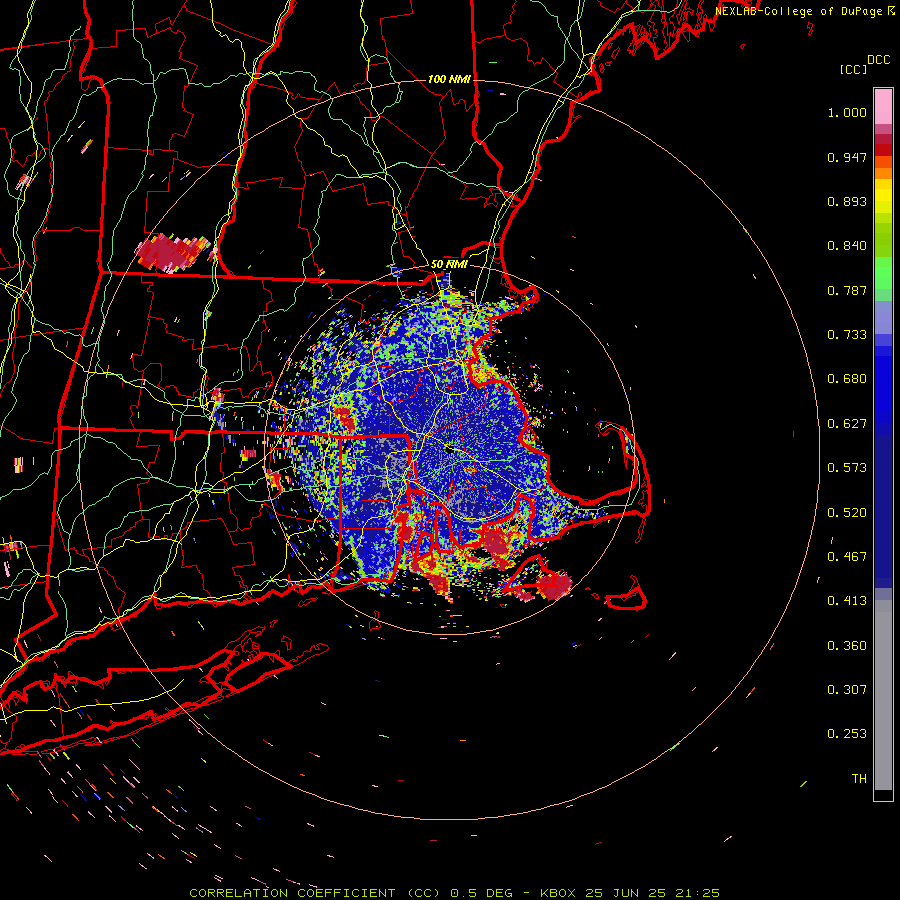Viewport: 900px width, 900px height.
Task: Click the 0.413 color scale value
Action: [x=847, y=601]
